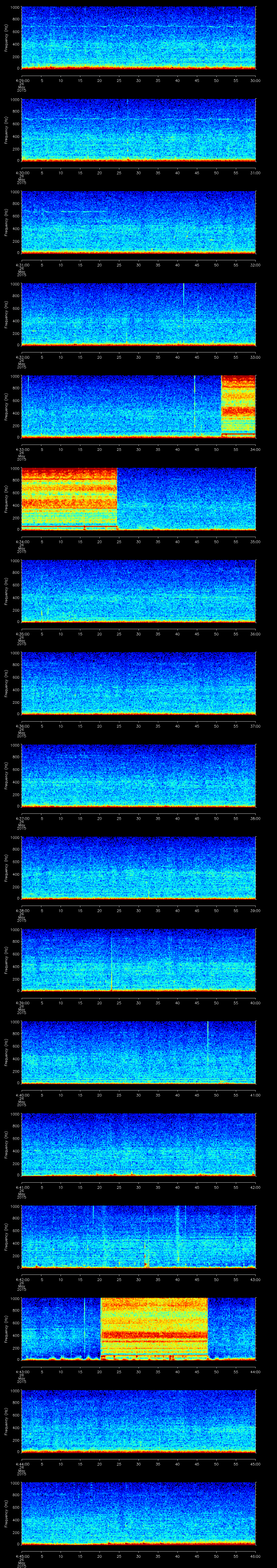This screenshot has height=1568, width=277.
Task: Click the 'Frequency (Hz)' axis label of the 4:29:00 panel
Action: (x=6, y=38)
